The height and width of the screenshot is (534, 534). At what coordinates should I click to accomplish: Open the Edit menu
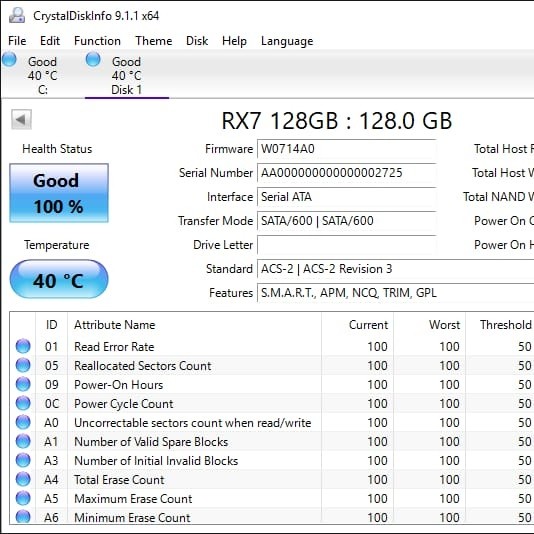click(50, 41)
